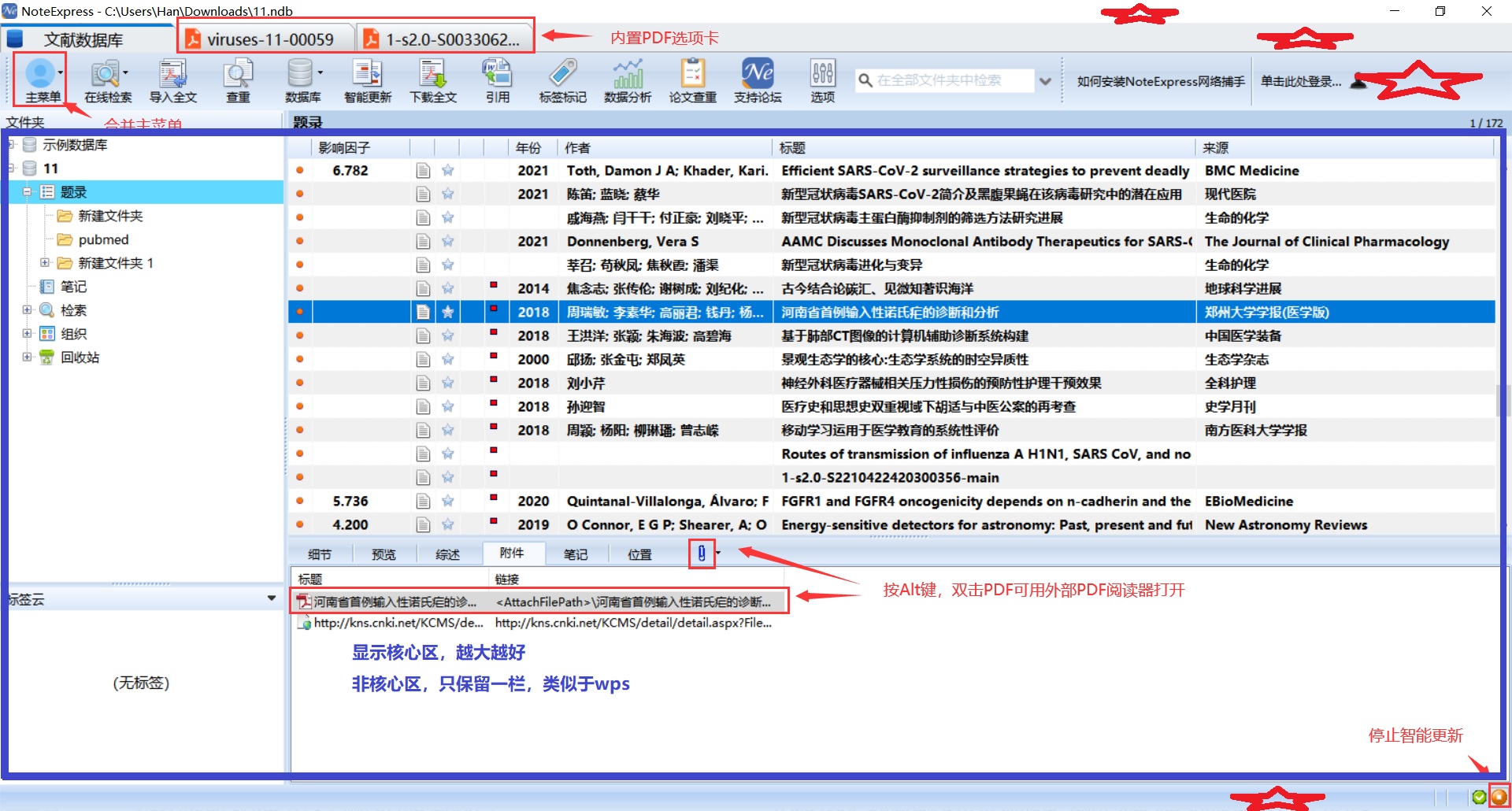Click the 标签标记 tag mark icon
The image size is (1512, 811).
(x=562, y=74)
